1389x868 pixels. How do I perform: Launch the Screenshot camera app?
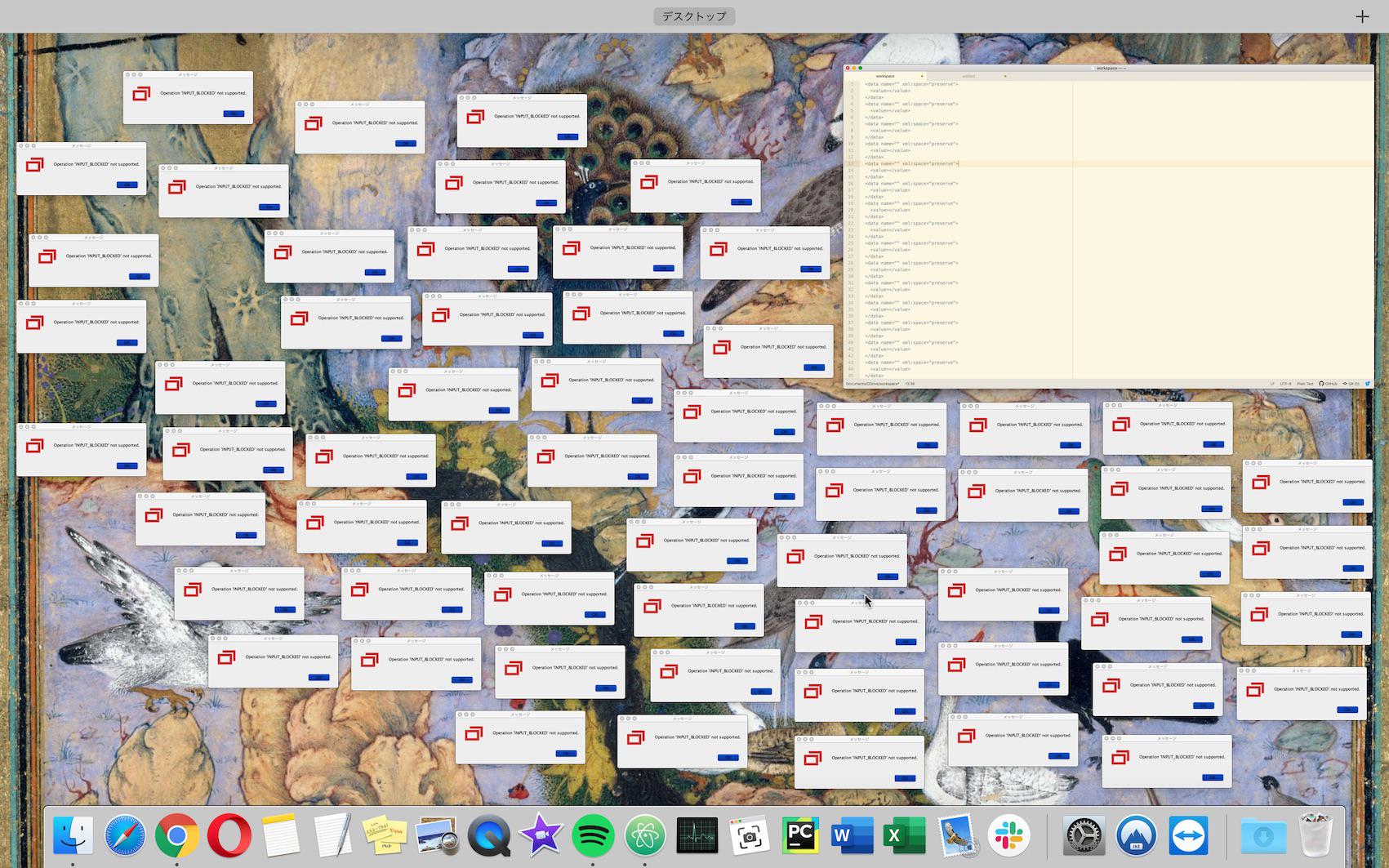[x=749, y=835]
